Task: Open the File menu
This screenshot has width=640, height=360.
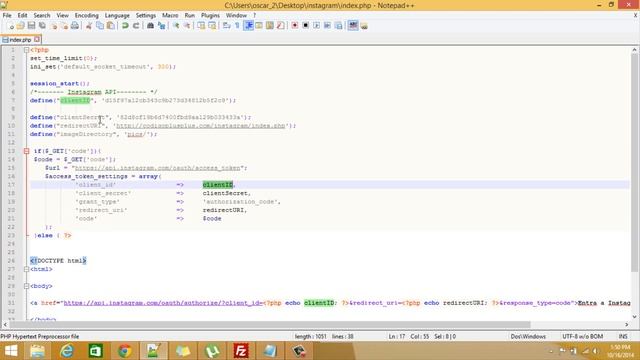Action: coord(7,16)
